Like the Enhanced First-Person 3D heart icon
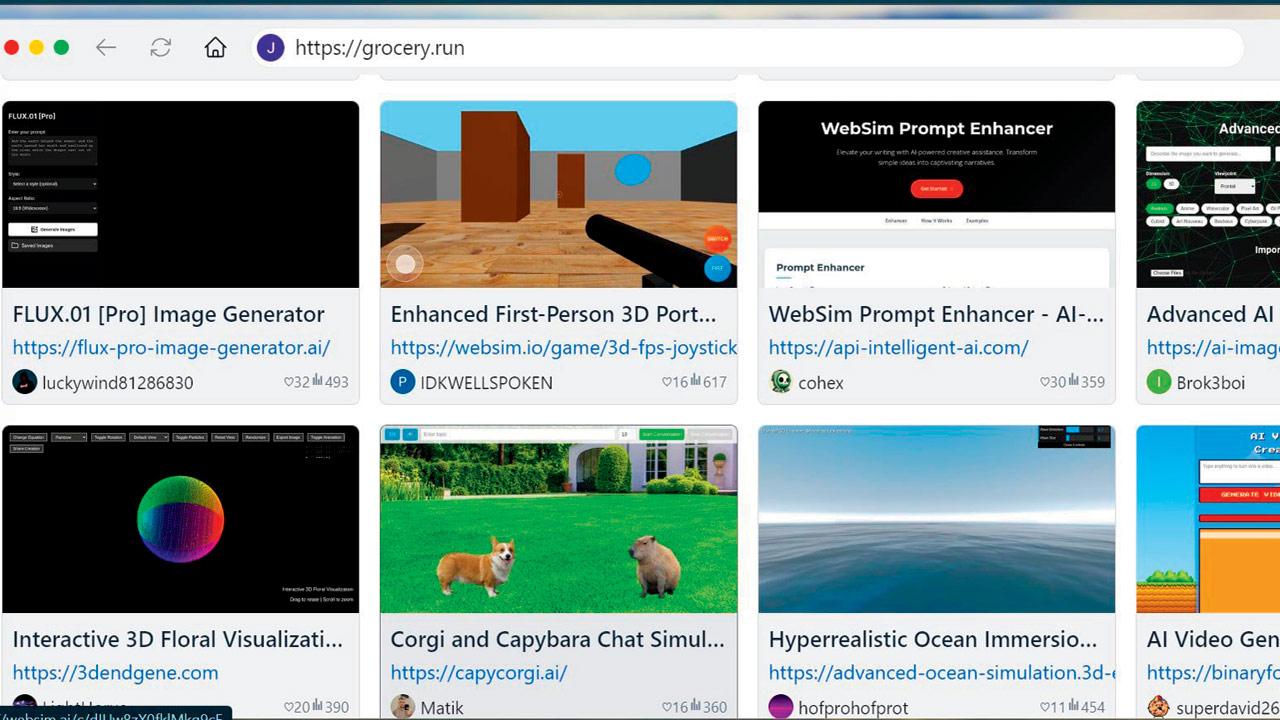 (667, 382)
